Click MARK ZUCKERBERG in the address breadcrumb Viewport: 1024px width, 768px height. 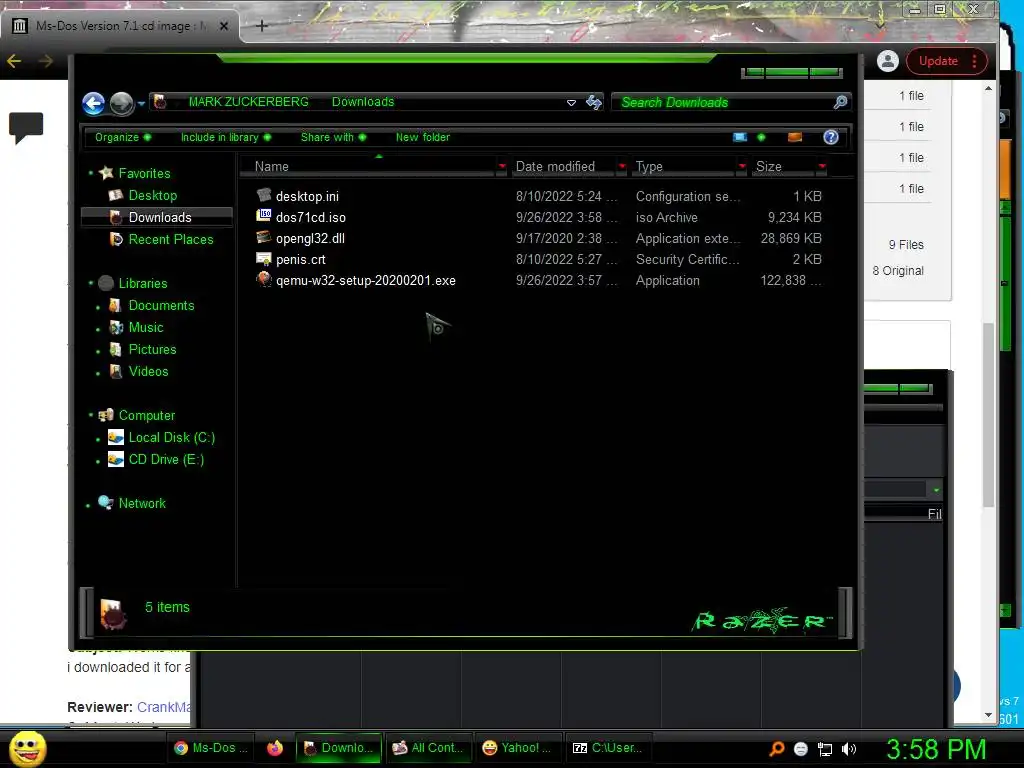pyautogui.click(x=249, y=102)
